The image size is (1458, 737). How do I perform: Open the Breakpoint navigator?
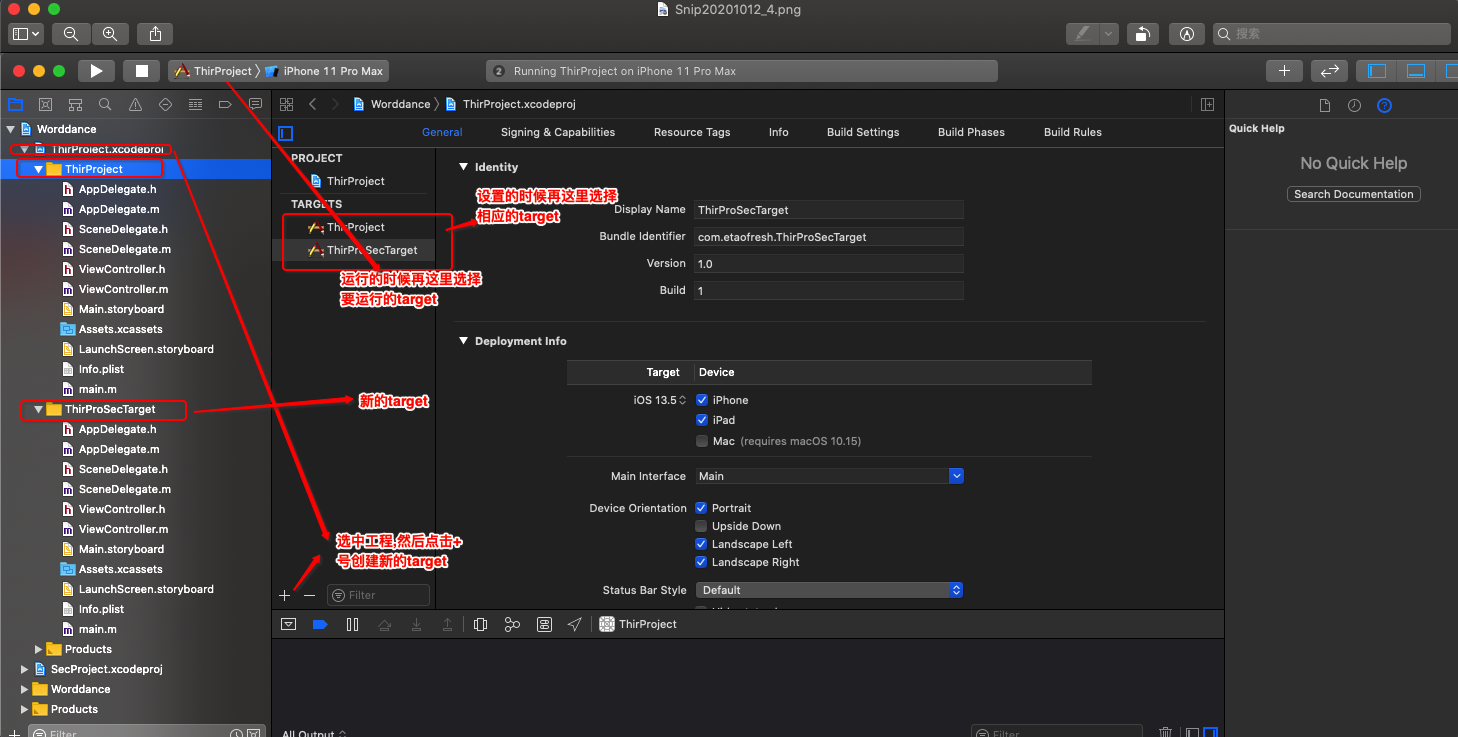pyautogui.click(x=225, y=104)
